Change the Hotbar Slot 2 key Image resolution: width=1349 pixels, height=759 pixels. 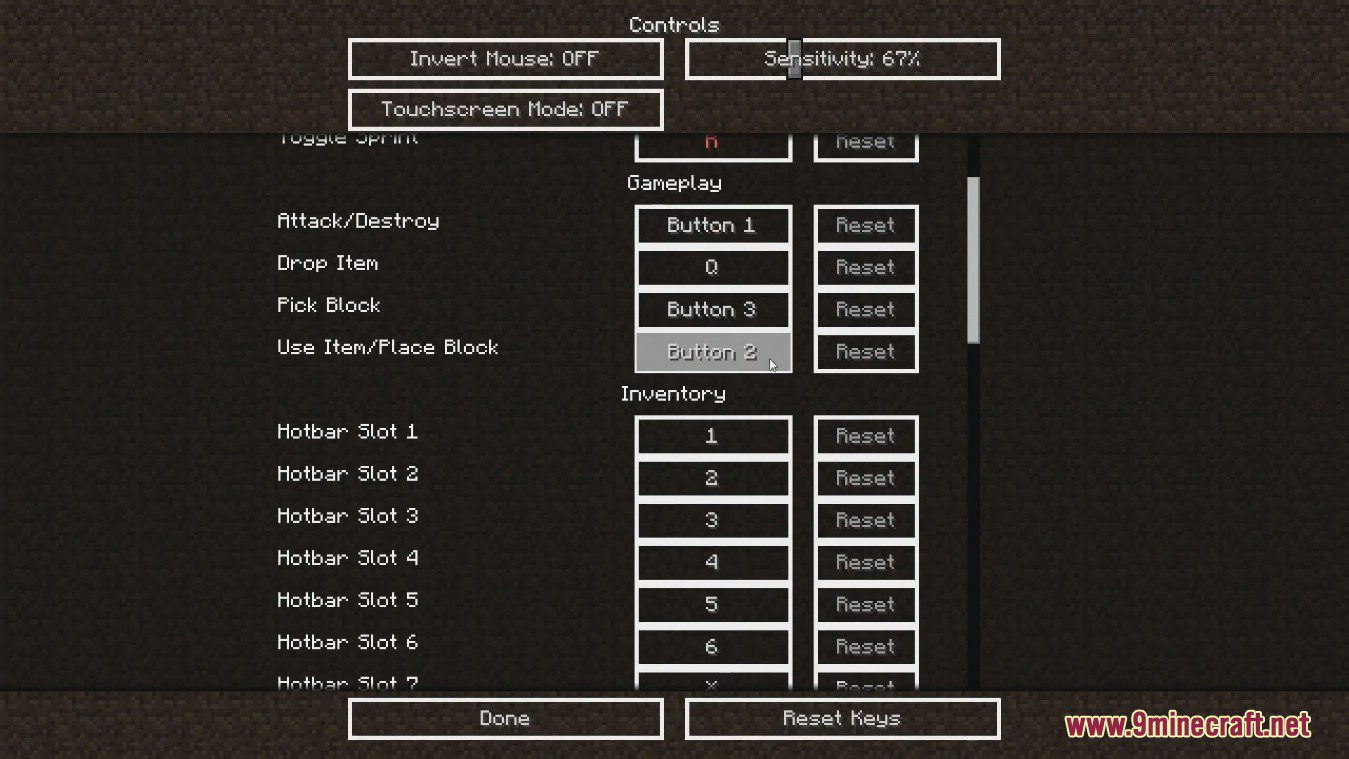point(713,479)
